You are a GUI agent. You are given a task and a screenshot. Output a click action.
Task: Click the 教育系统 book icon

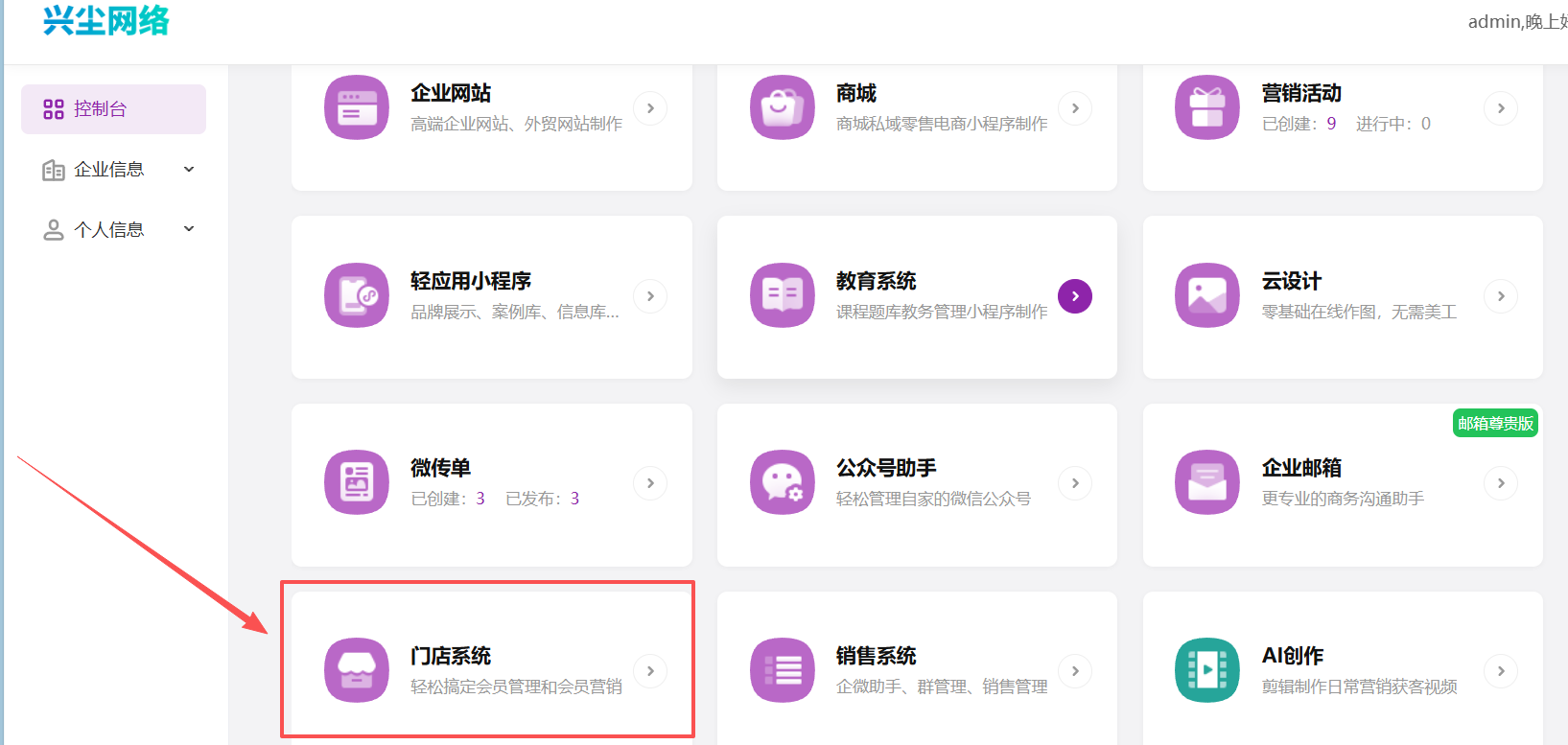point(783,295)
